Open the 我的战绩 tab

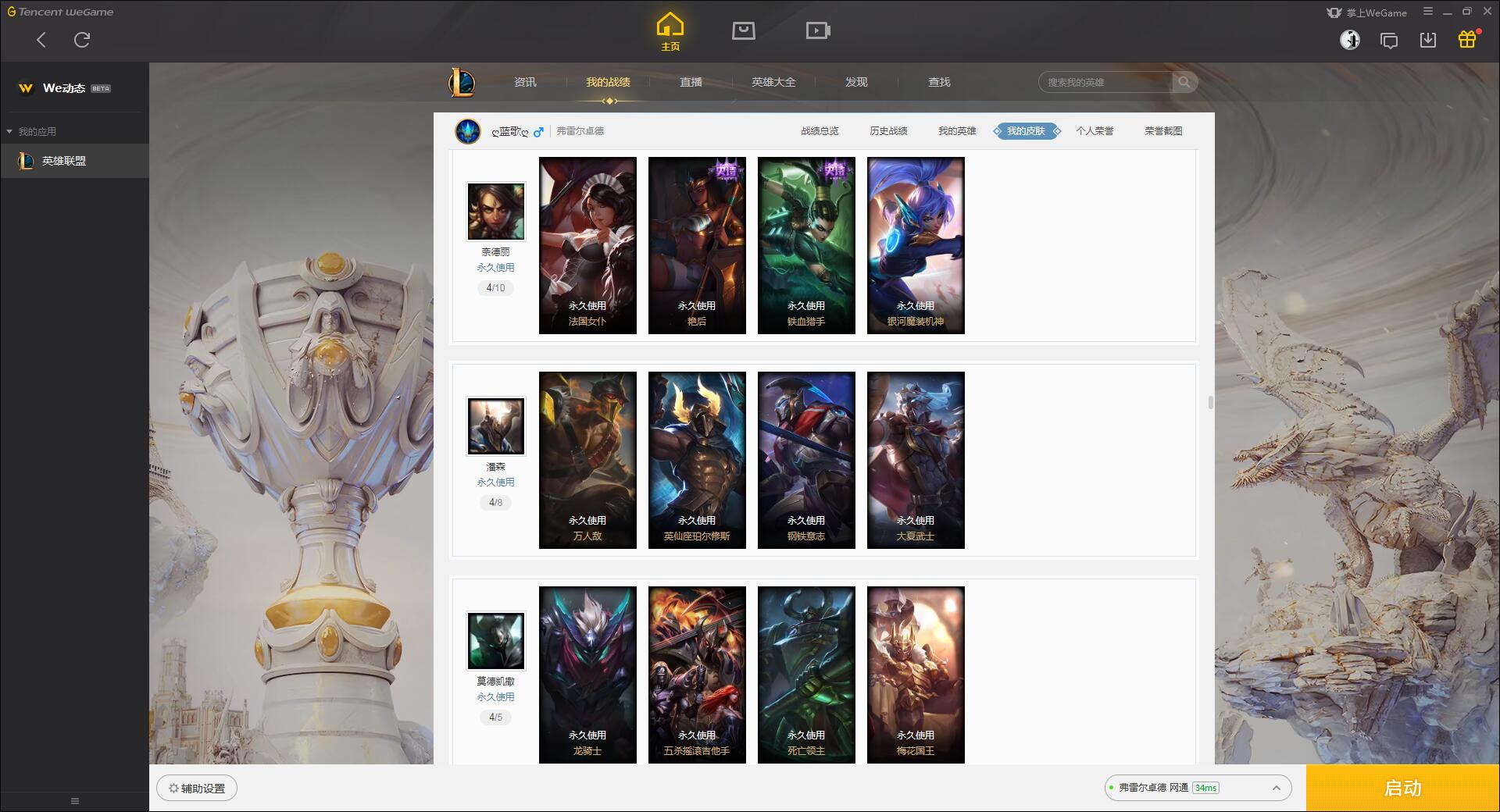pos(608,82)
